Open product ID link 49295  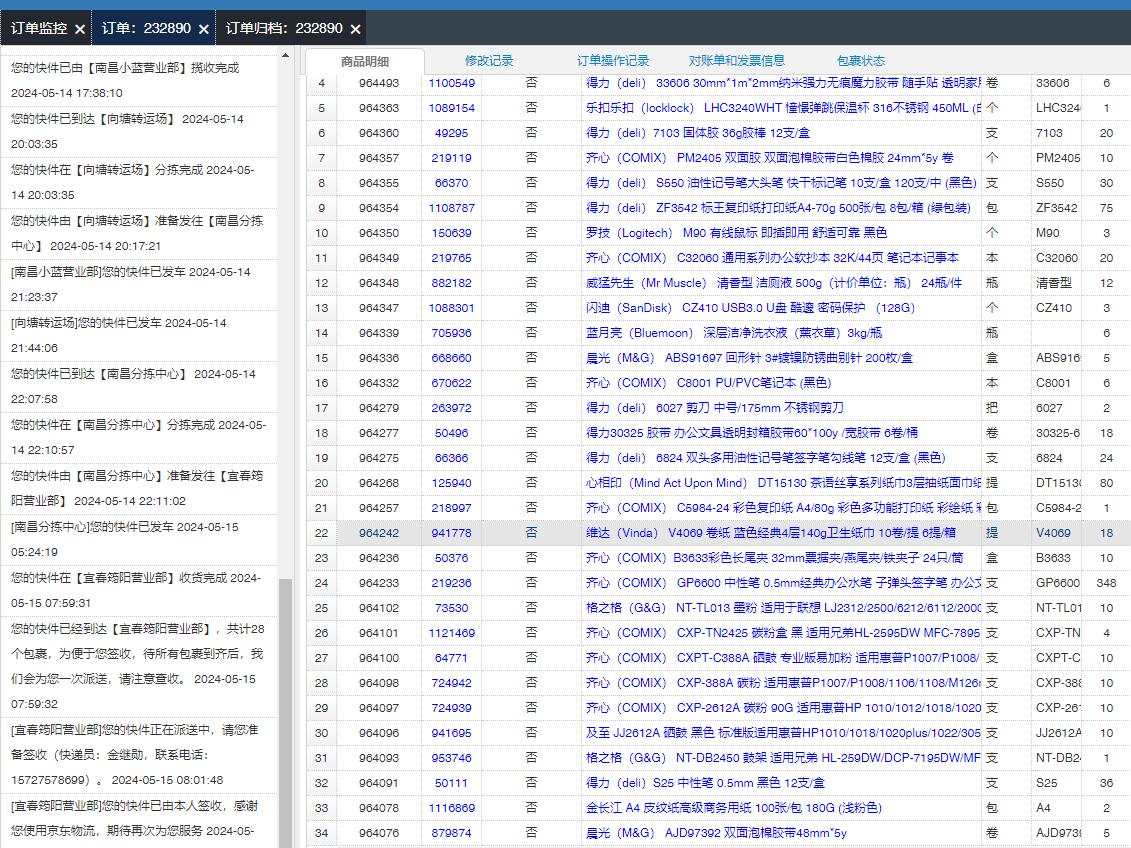(x=452, y=133)
